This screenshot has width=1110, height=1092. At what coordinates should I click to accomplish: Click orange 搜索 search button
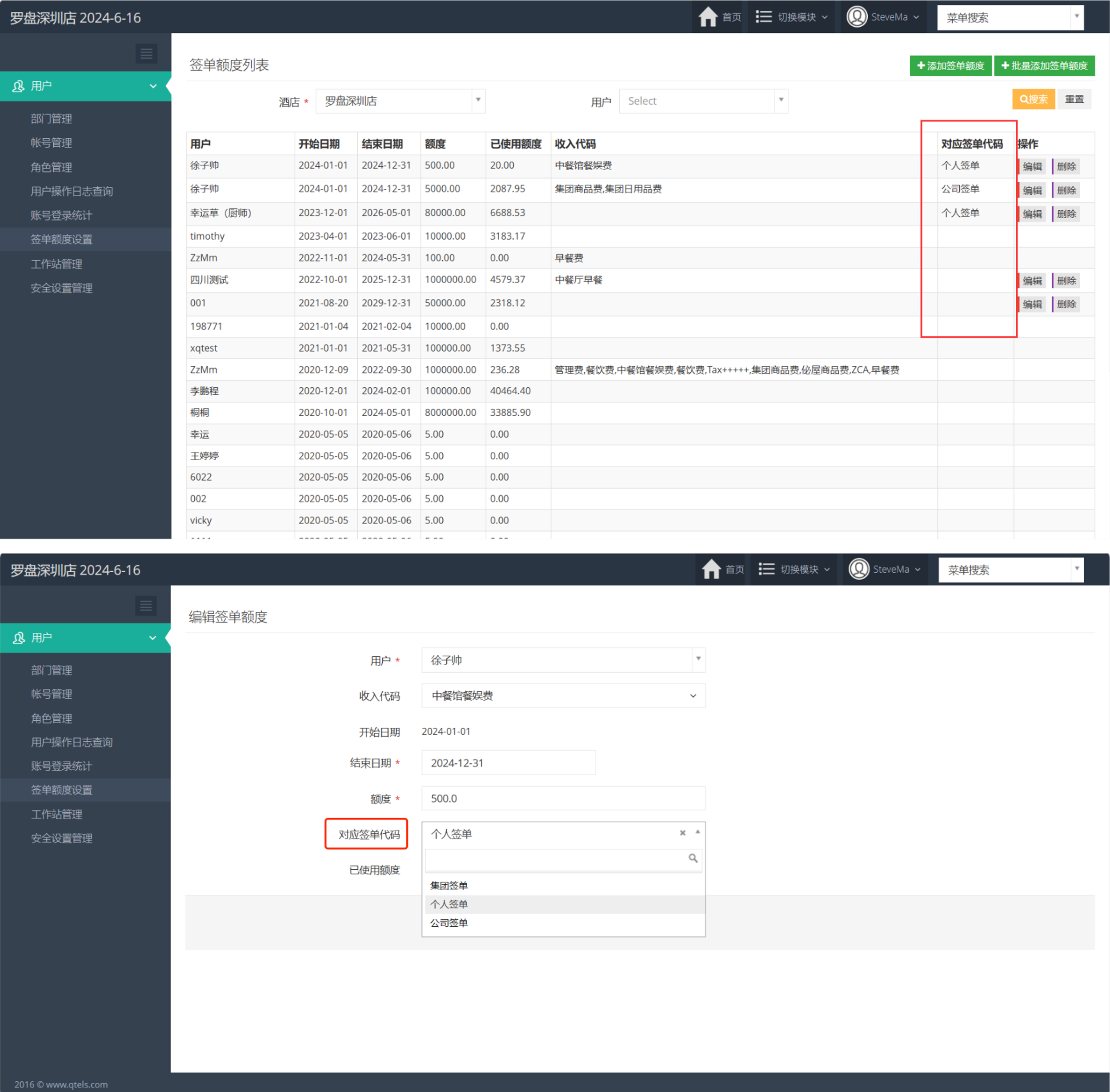coord(1033,99)
